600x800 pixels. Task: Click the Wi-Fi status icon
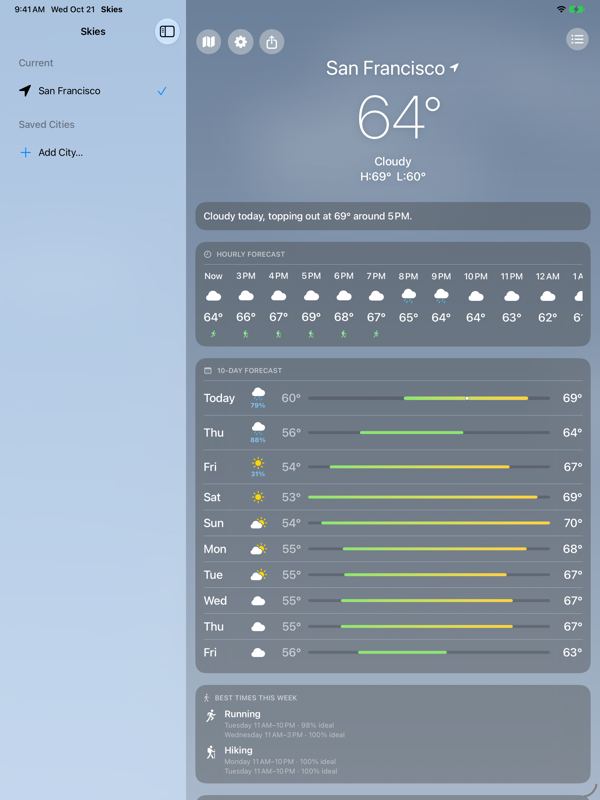[561, 9]
